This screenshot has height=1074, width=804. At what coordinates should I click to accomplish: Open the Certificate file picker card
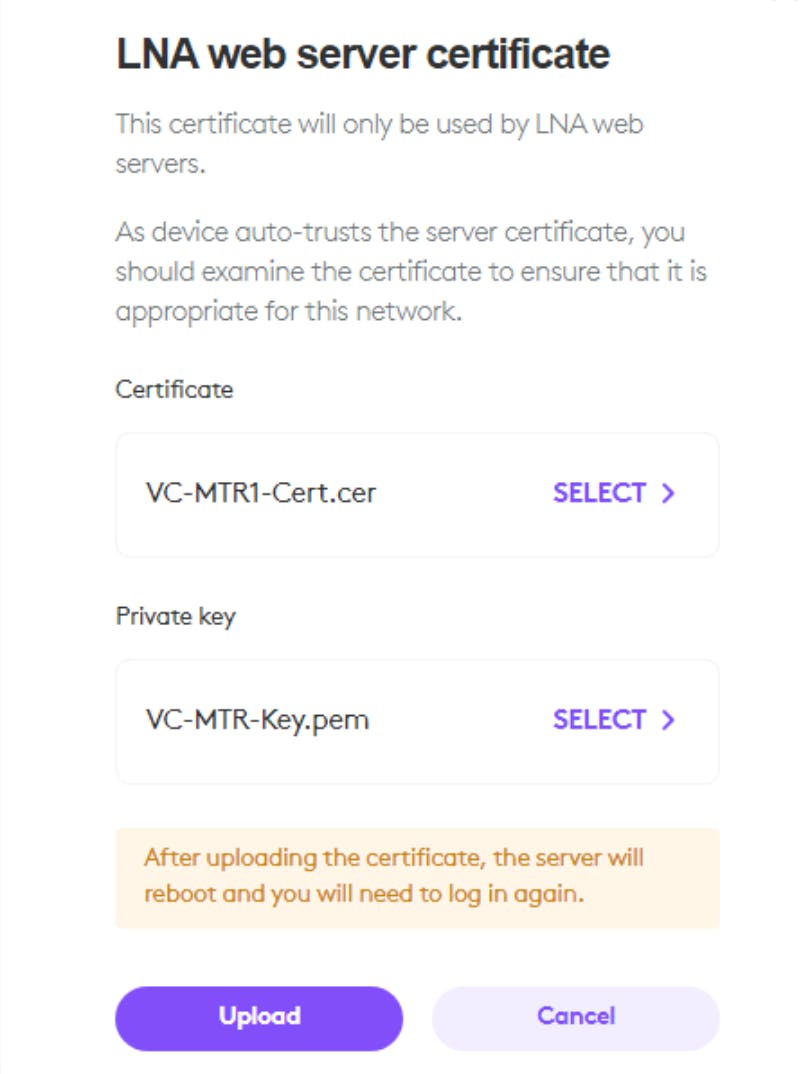pos(417,494)
